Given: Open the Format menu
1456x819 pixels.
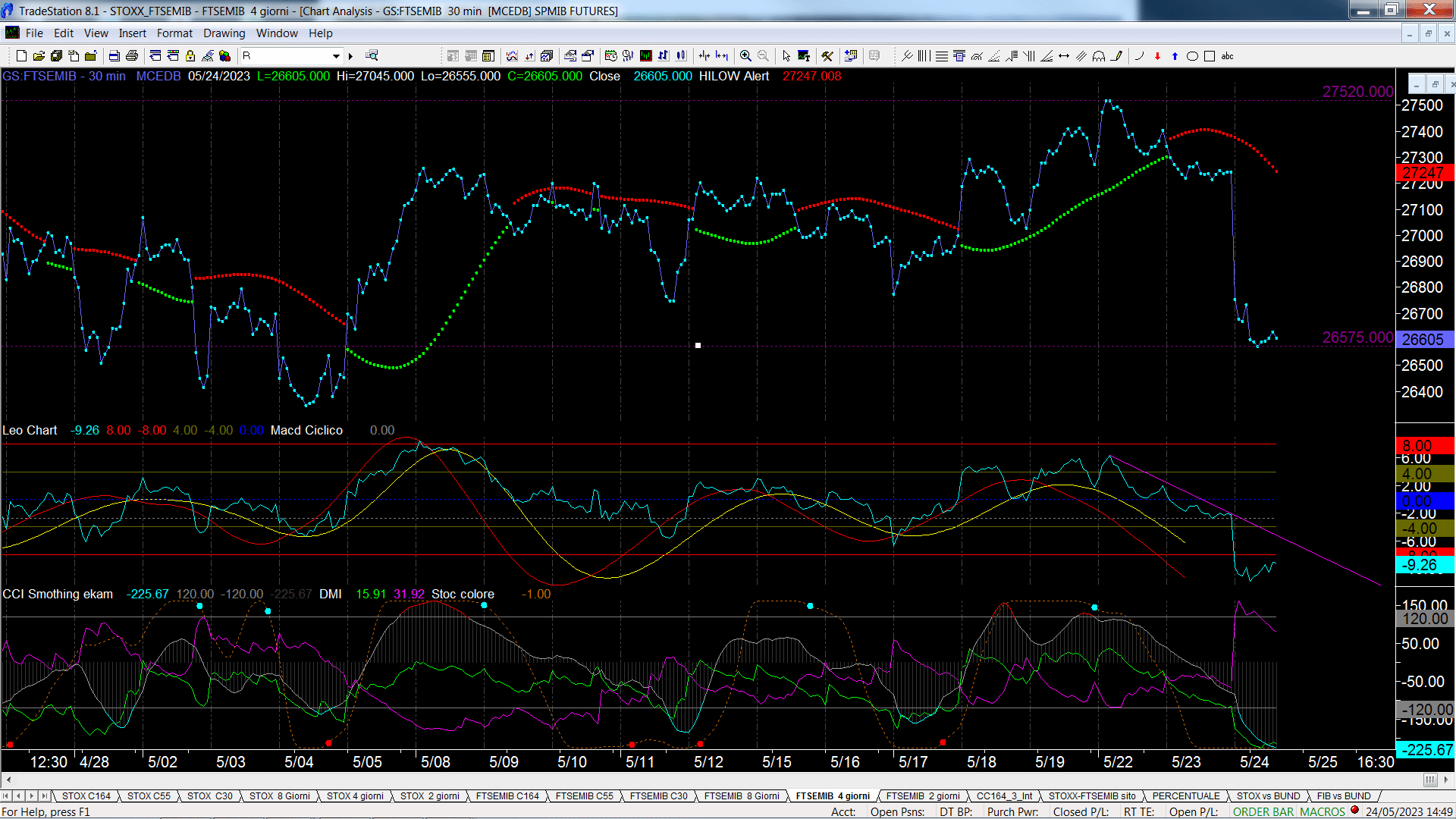Looking at the screenshot, I should [174, 33].
